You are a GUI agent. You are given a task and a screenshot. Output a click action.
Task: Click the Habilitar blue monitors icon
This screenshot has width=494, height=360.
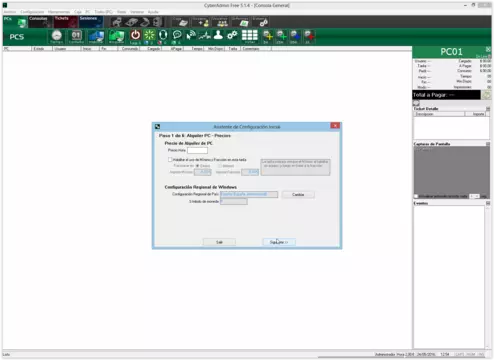point(96,37)
